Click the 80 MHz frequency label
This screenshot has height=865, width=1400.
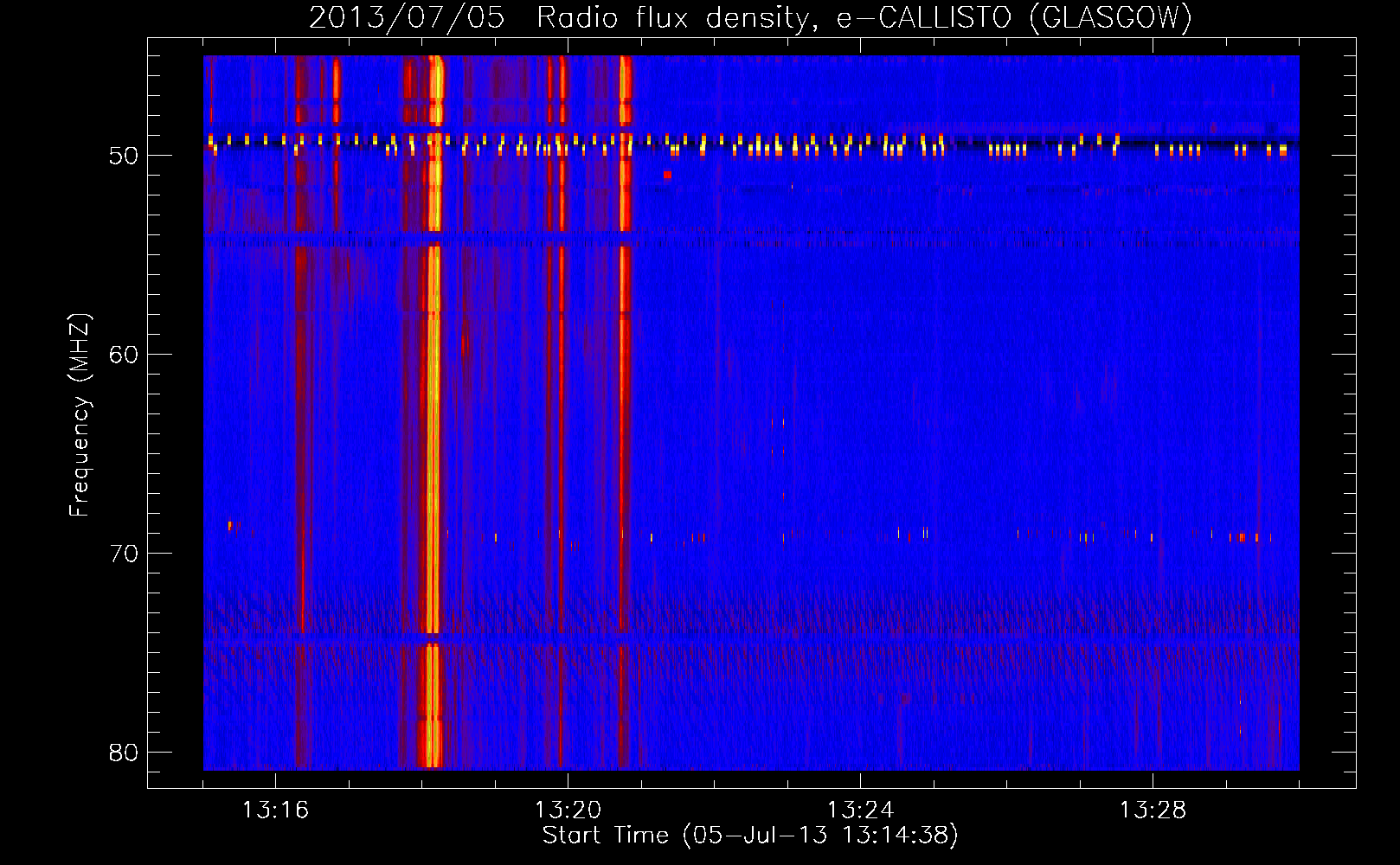(124, 753)
